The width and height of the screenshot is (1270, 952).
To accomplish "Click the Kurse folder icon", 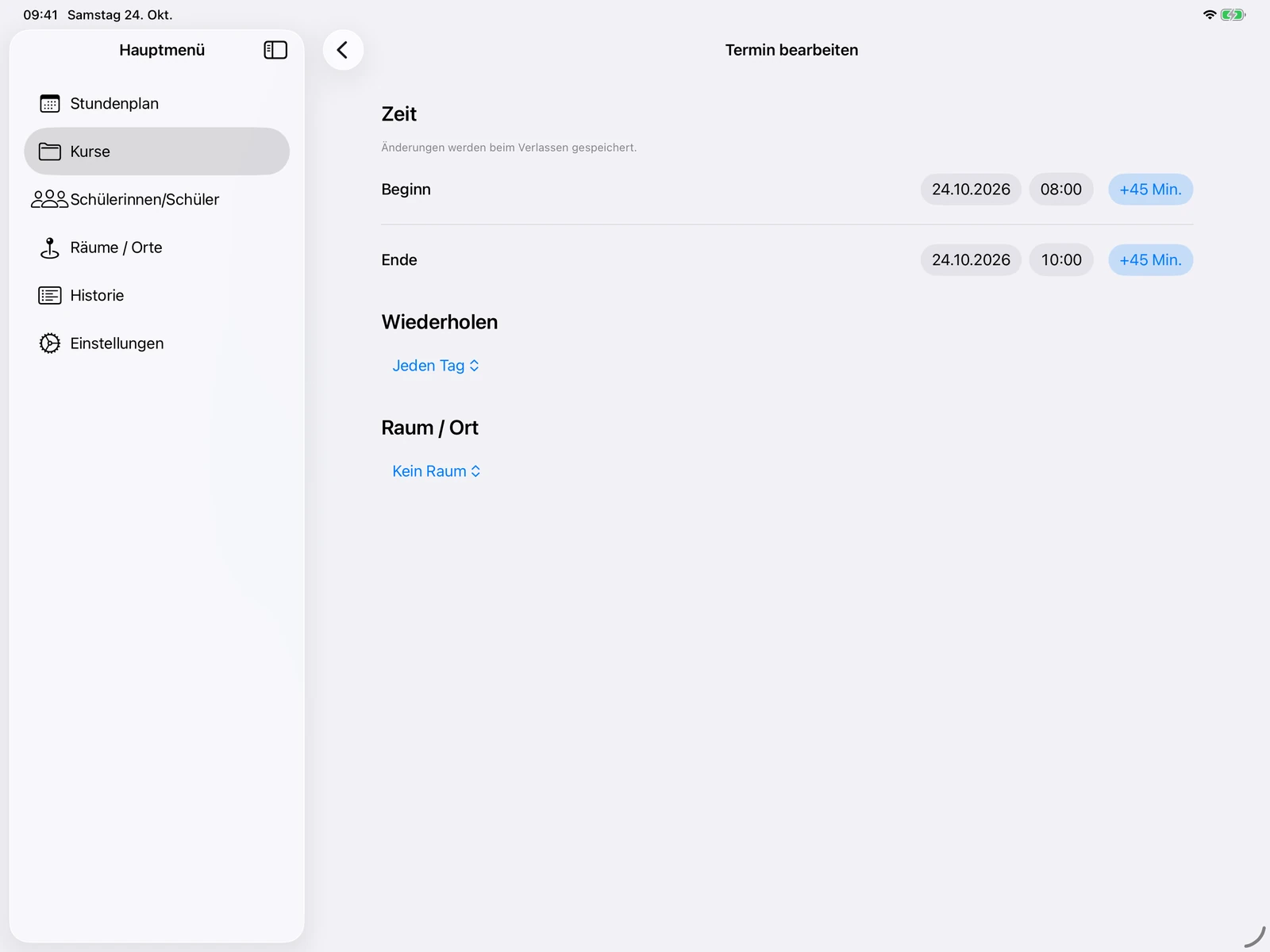I will tap(50, 152).
